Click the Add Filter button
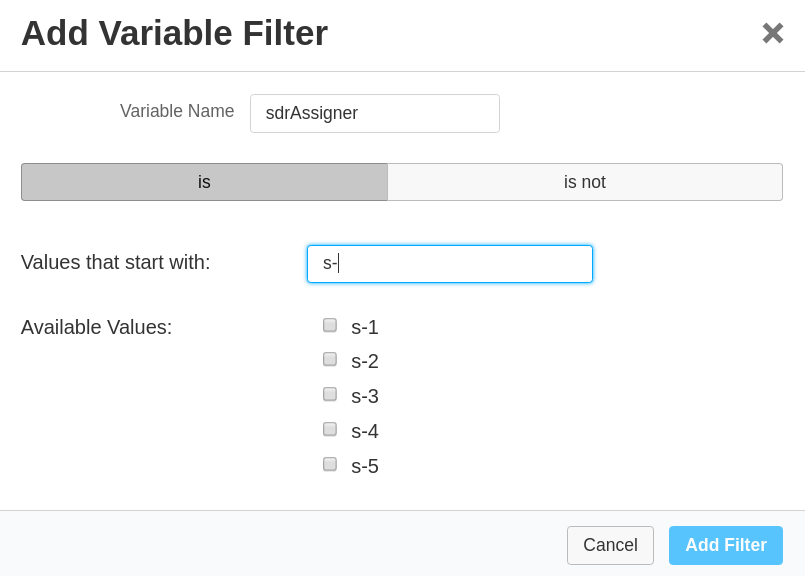The width and height of the screenshot is (805, 576). coord(725,545)
